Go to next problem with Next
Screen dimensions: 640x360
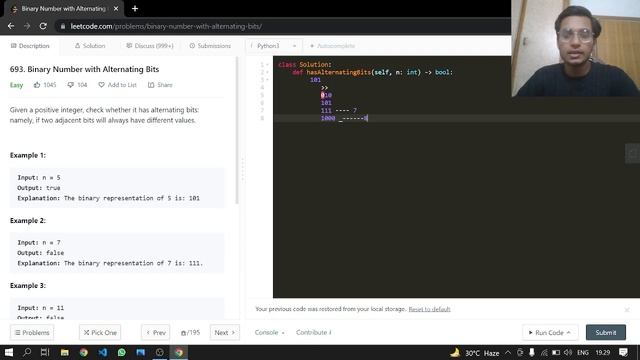[x=224, y=333]
